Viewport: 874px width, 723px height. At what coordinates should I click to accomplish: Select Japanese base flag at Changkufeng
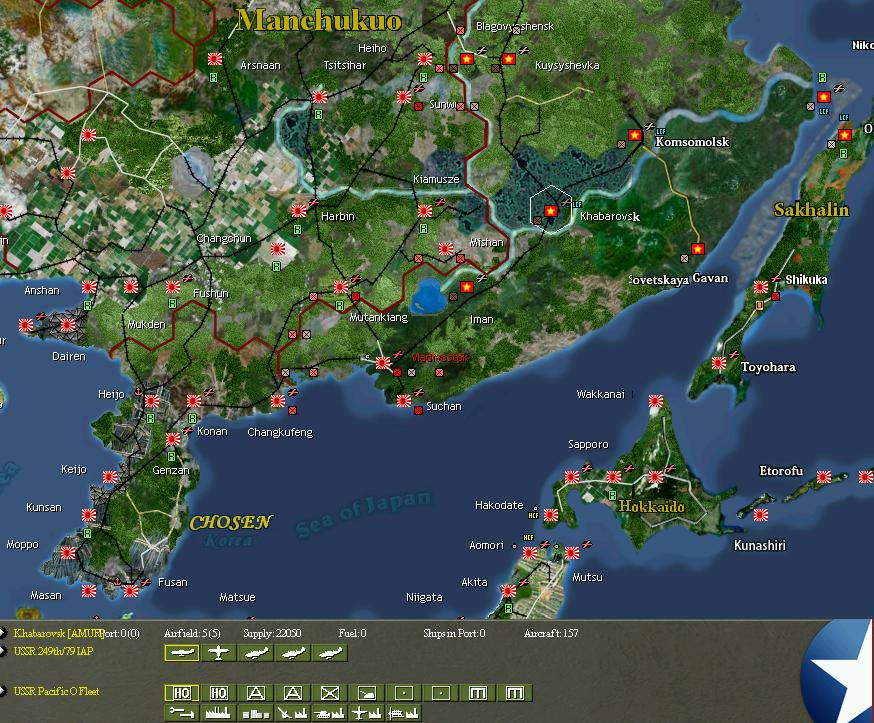pyautogui.click(x=278, y=401)
